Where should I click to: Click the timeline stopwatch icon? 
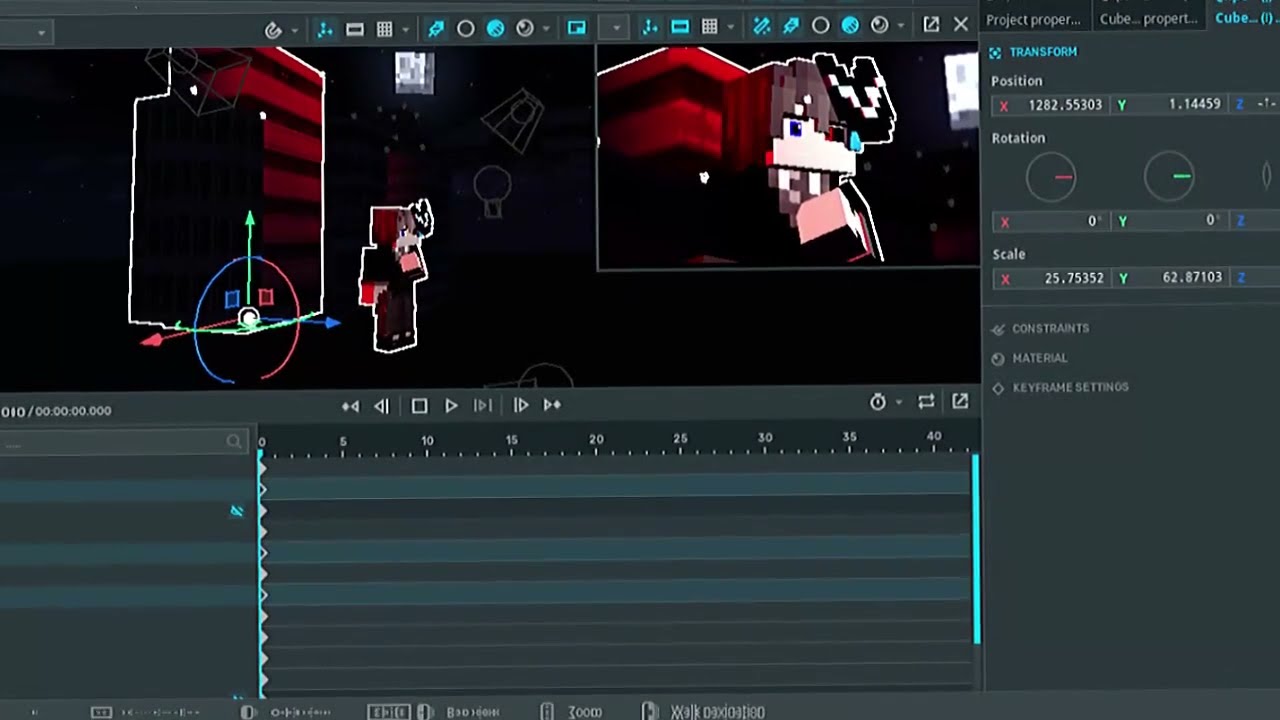coord(878,402)
